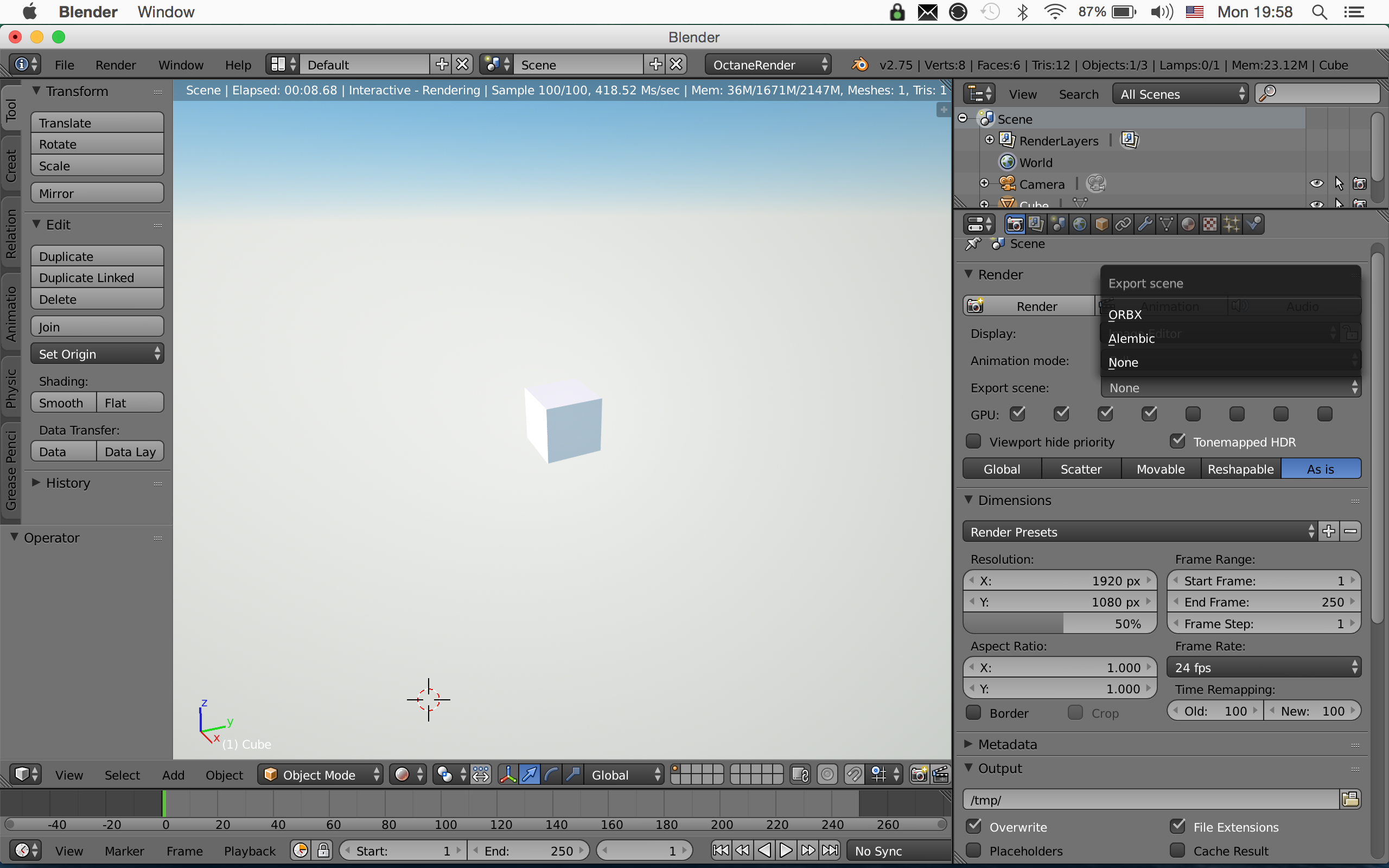Open the World properties tab icon
Screen dimensions: 1389x868
tap(1079, 225)
